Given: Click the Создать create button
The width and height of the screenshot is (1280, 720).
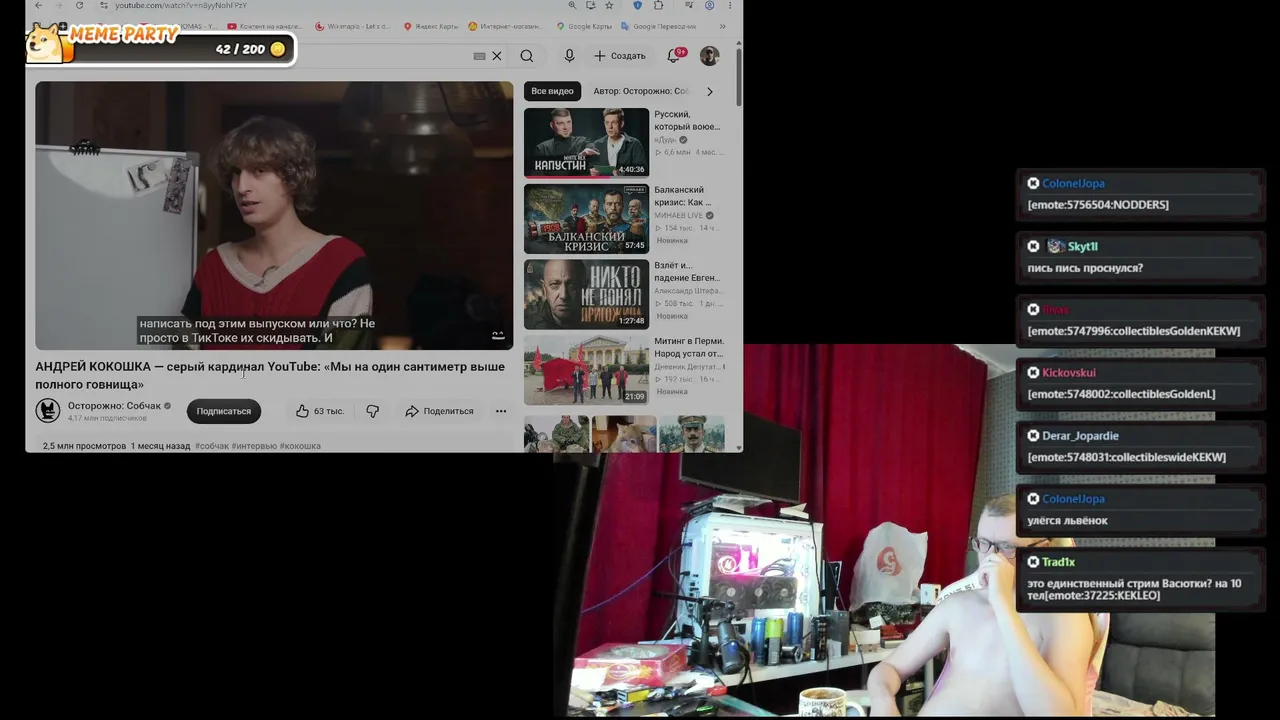Looking at the screenshot, I should (x=620, y=56).
